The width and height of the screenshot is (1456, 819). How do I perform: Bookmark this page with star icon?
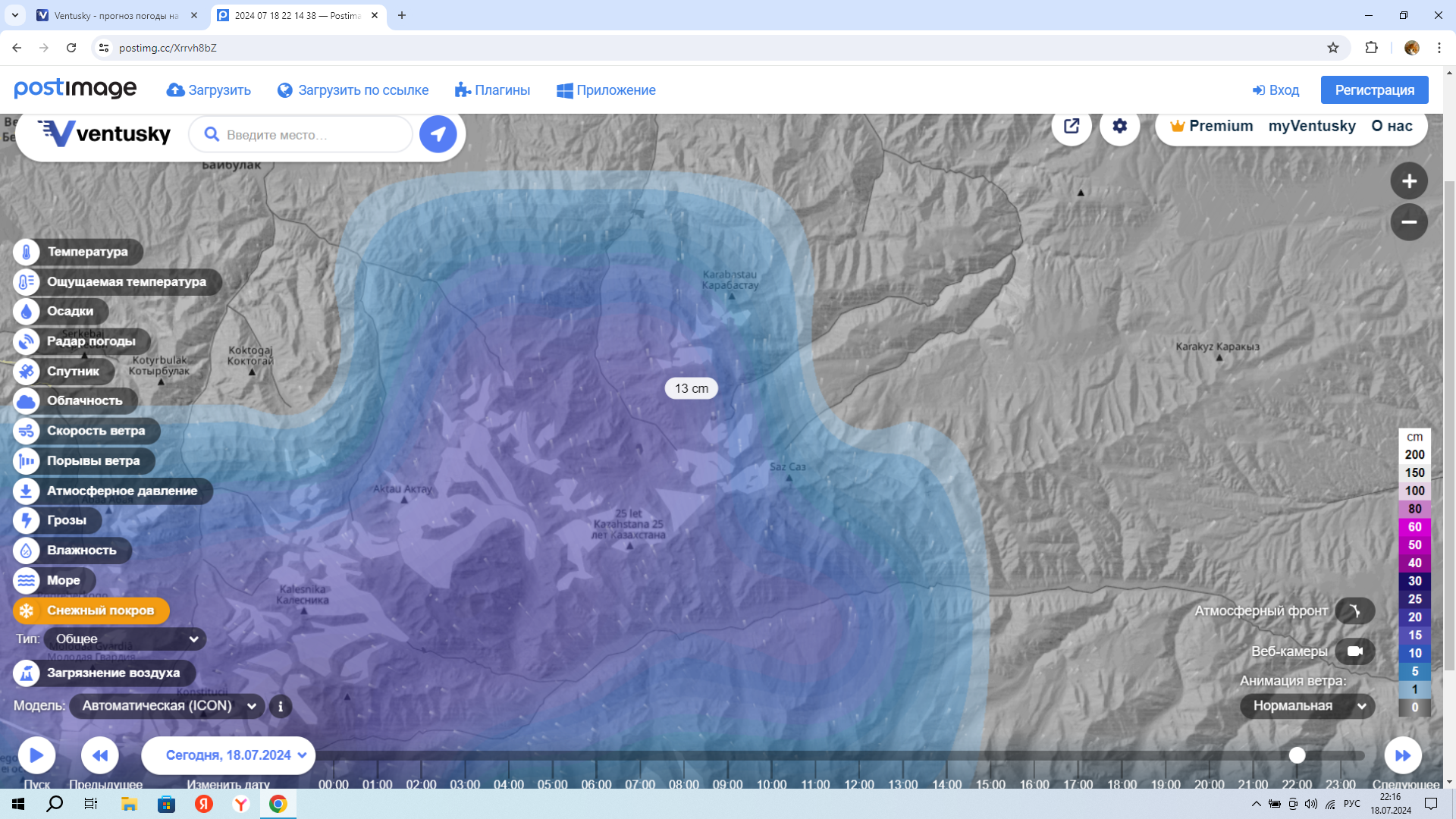click(x=1333, y=48)
